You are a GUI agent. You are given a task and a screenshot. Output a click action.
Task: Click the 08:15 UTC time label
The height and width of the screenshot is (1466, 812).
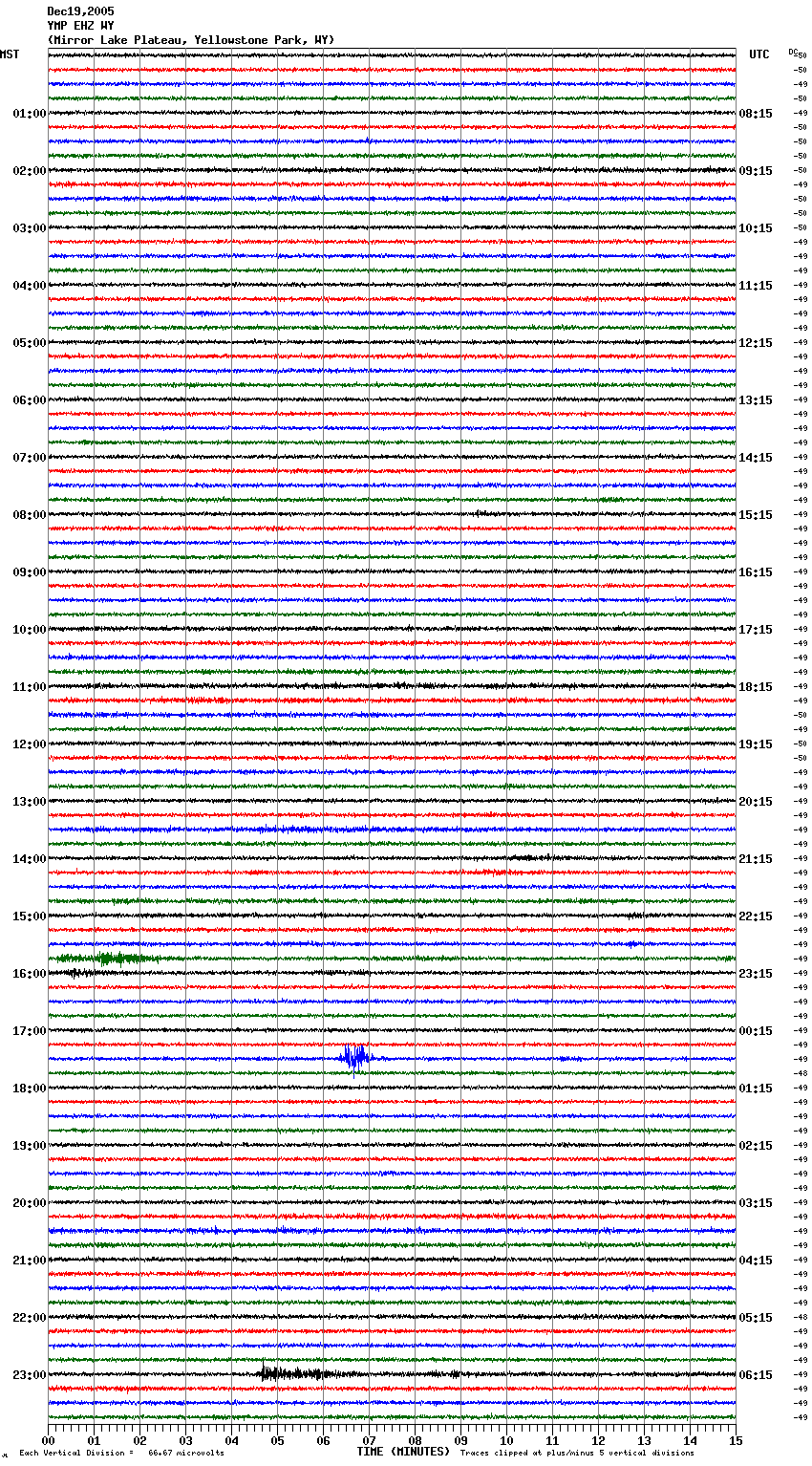(756, 114)
